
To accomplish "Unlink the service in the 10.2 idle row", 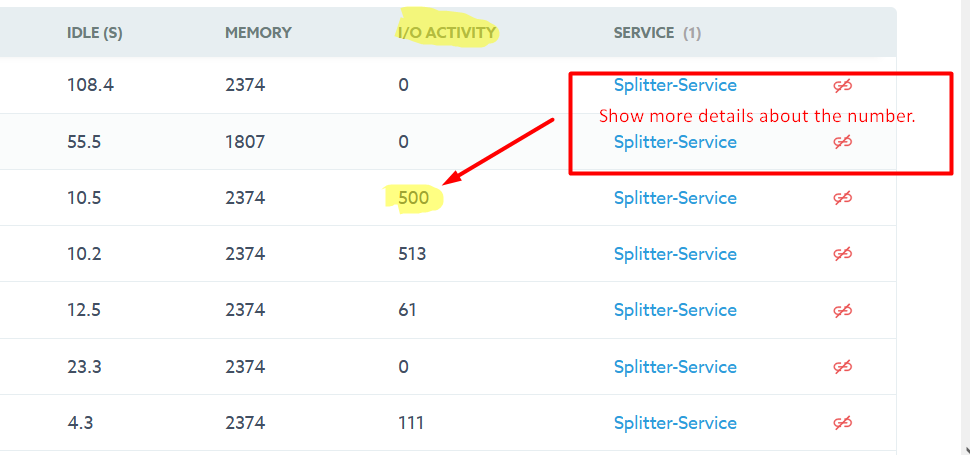I will pos(842,254).
